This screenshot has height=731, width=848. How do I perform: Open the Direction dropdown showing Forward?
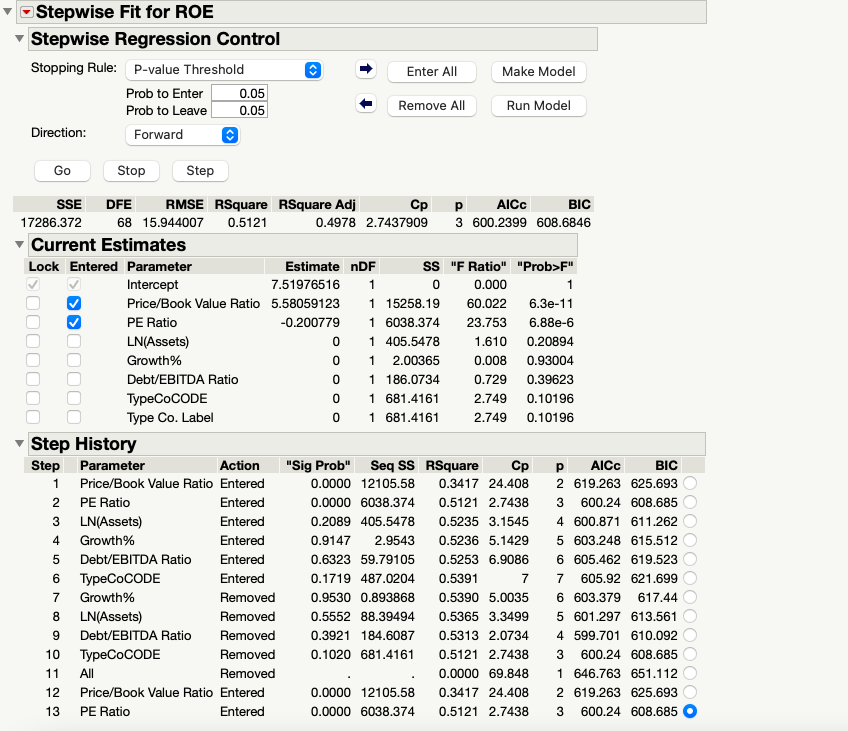[x=183, y=132]
